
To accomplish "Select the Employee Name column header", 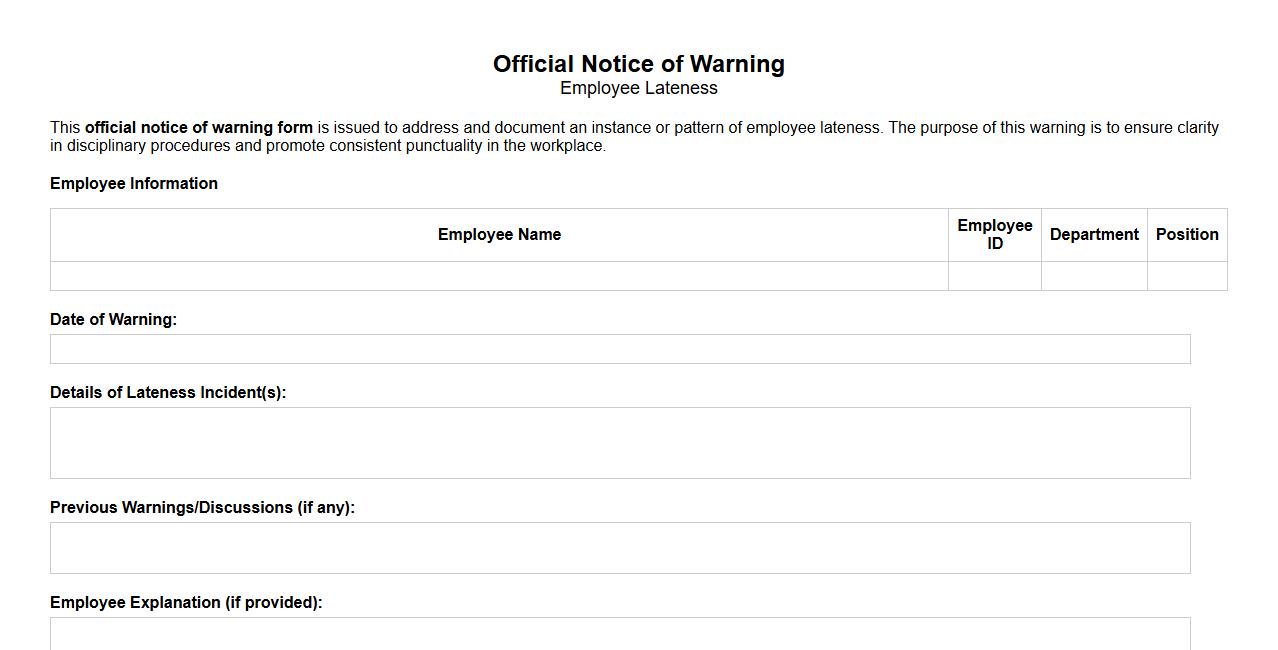I will point(499,234).
